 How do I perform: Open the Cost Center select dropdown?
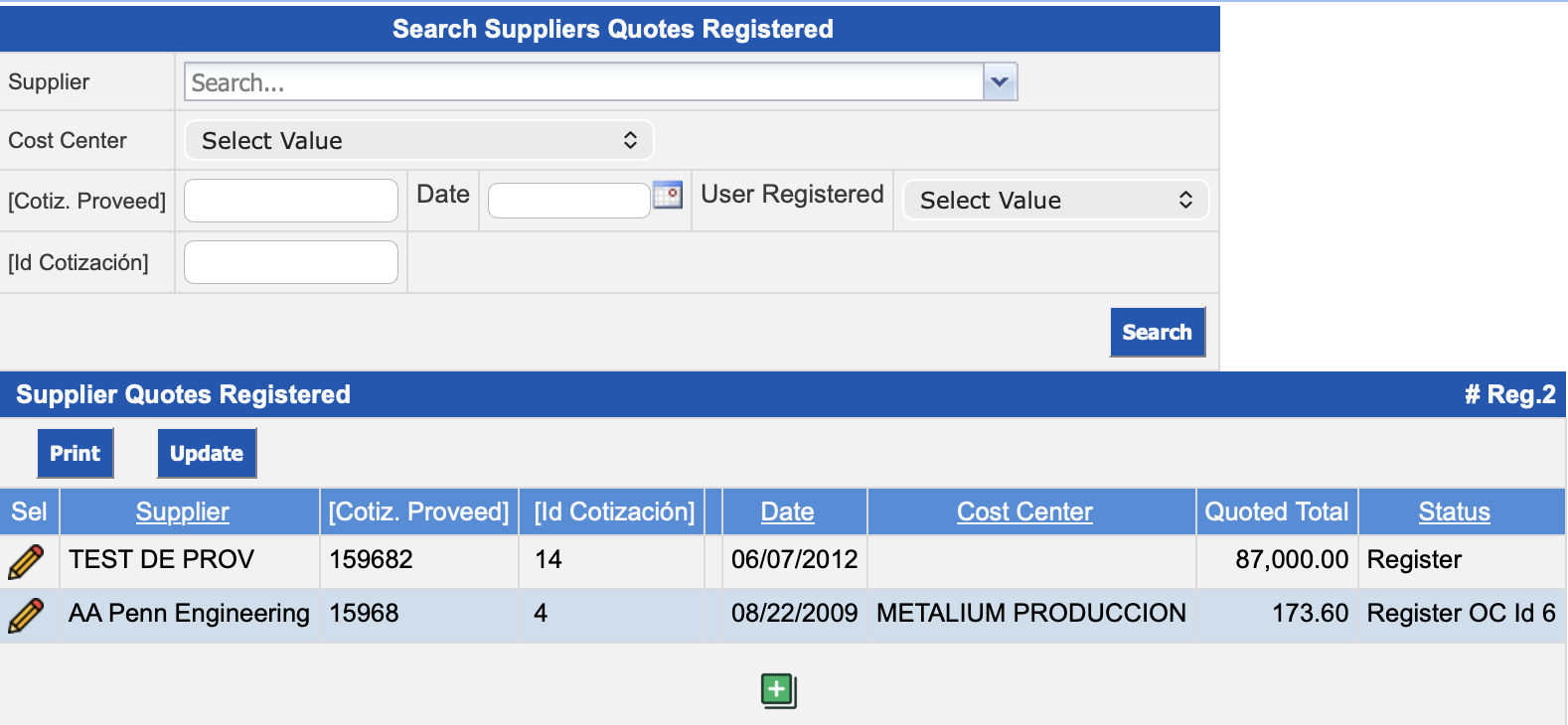coord(418,141)
